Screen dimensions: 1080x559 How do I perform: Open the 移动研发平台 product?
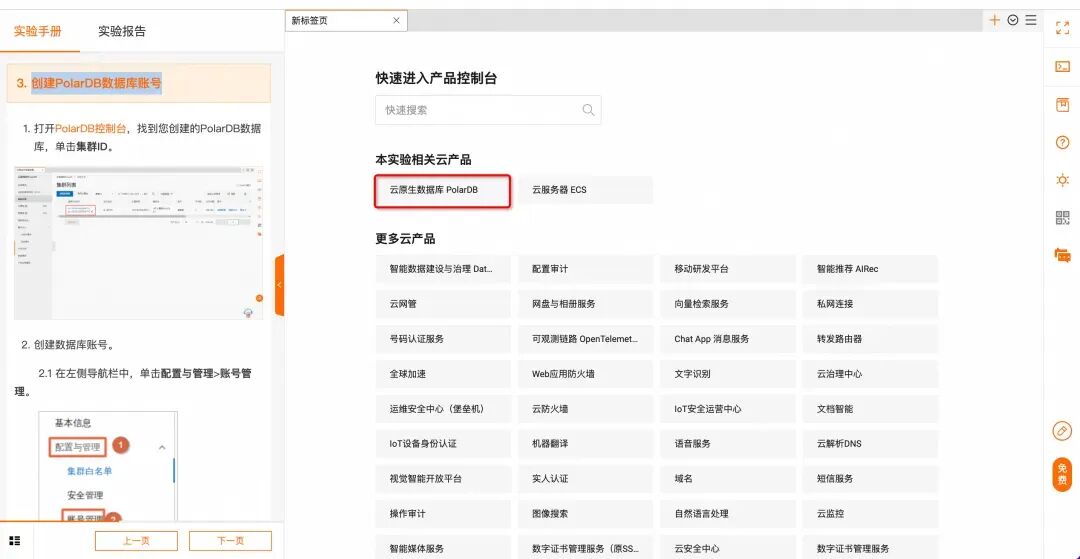point(728,269)
